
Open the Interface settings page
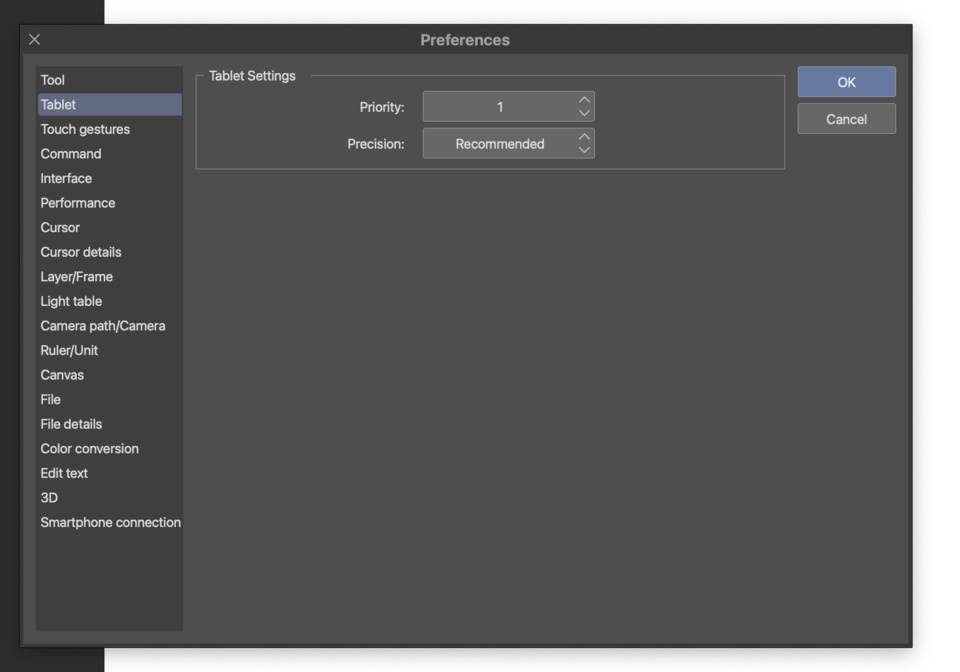[66, 178]
